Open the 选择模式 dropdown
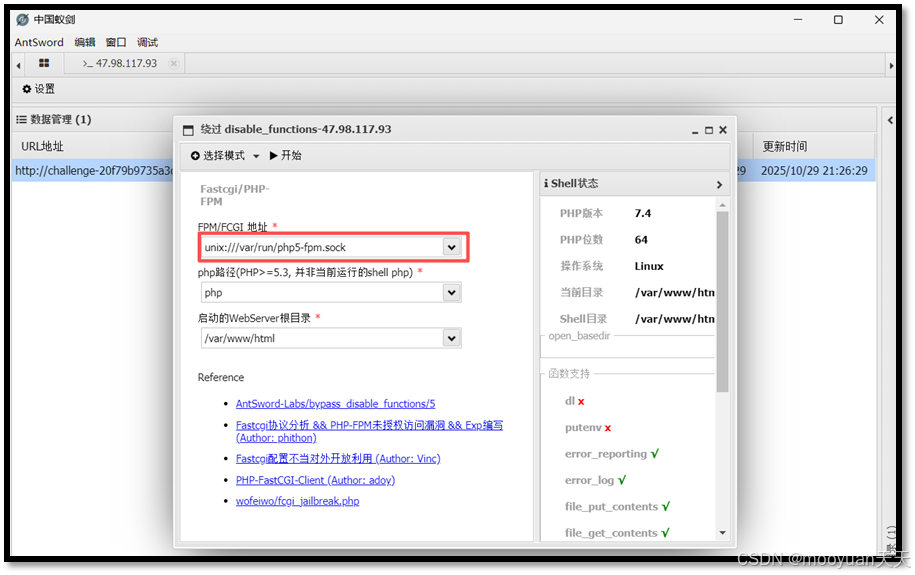915x575 pixels. [x=225, y=155]
